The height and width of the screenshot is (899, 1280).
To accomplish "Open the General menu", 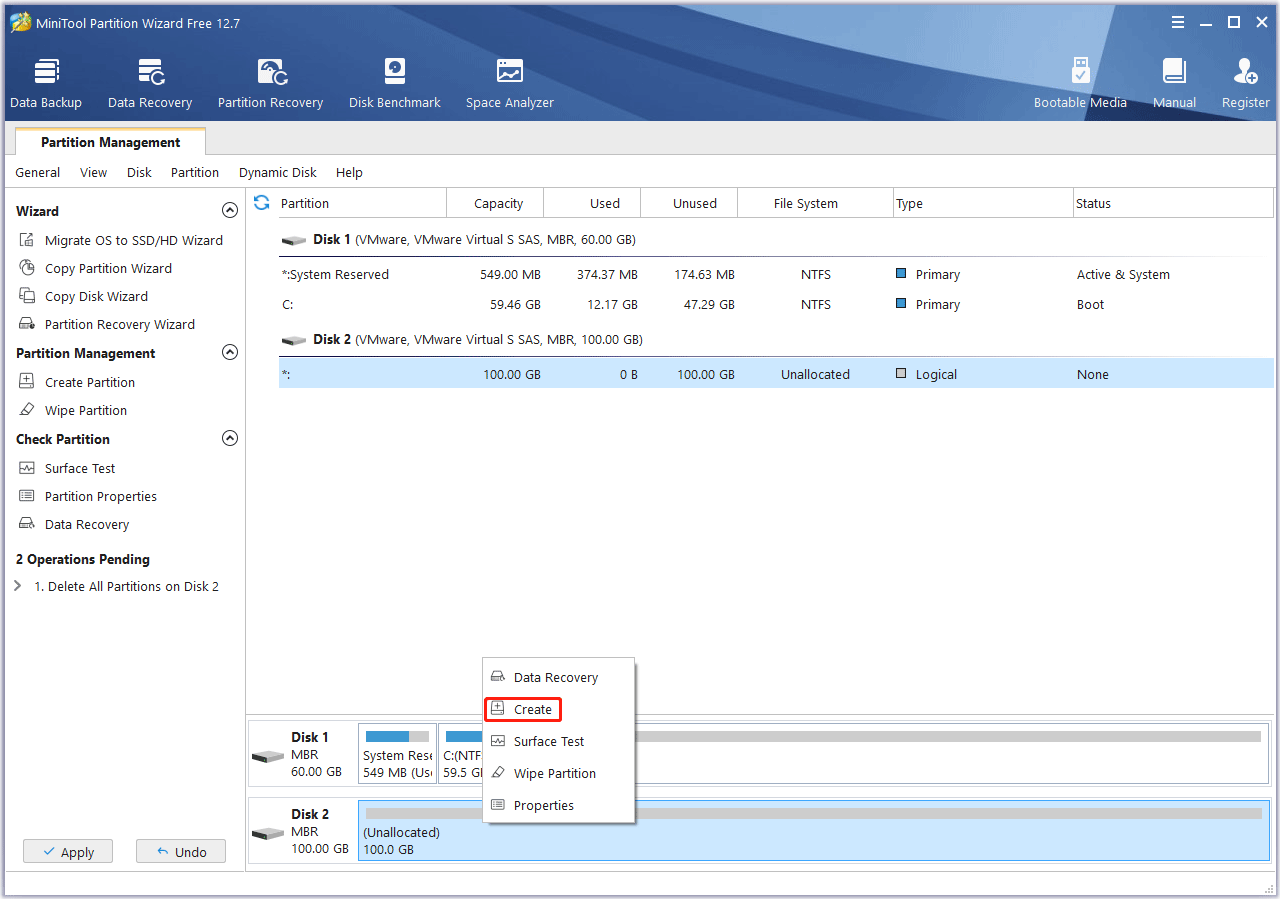I will [x=37, y=172].
